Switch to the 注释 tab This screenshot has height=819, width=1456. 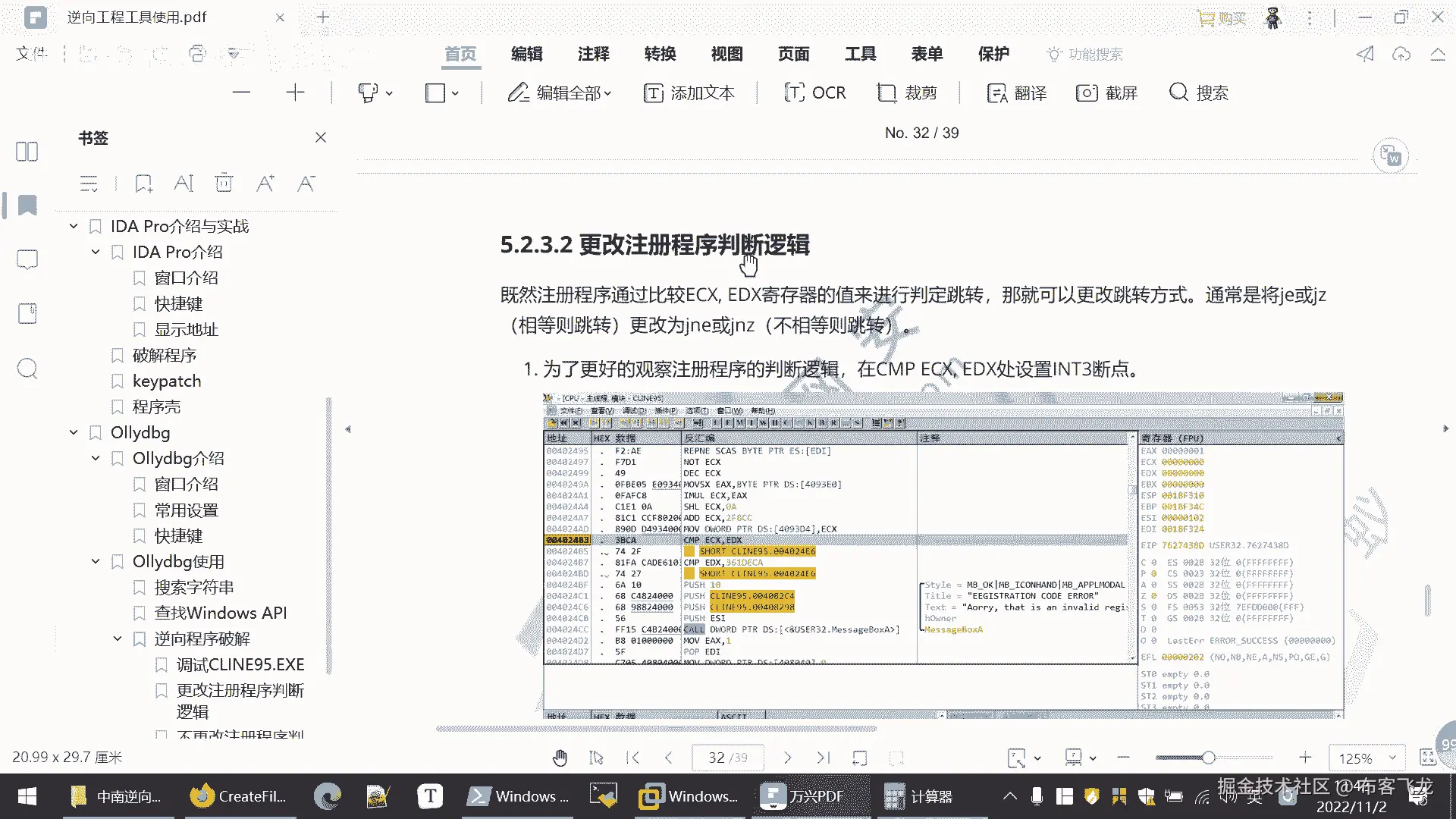(x=593, y=54)
